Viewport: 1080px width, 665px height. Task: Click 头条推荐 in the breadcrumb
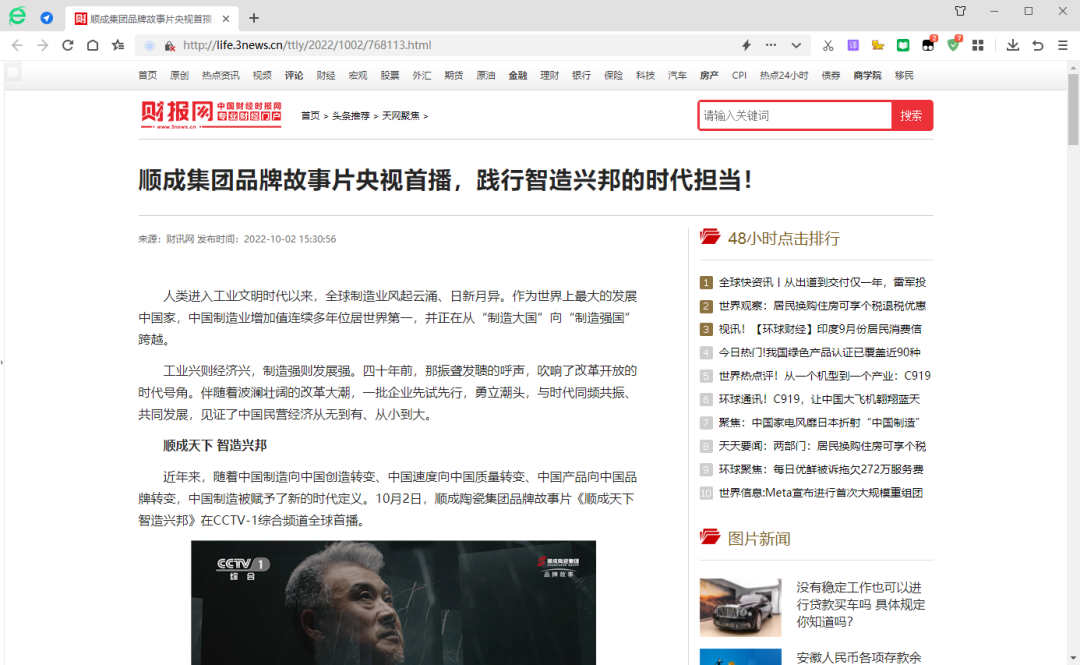[351, 116]
